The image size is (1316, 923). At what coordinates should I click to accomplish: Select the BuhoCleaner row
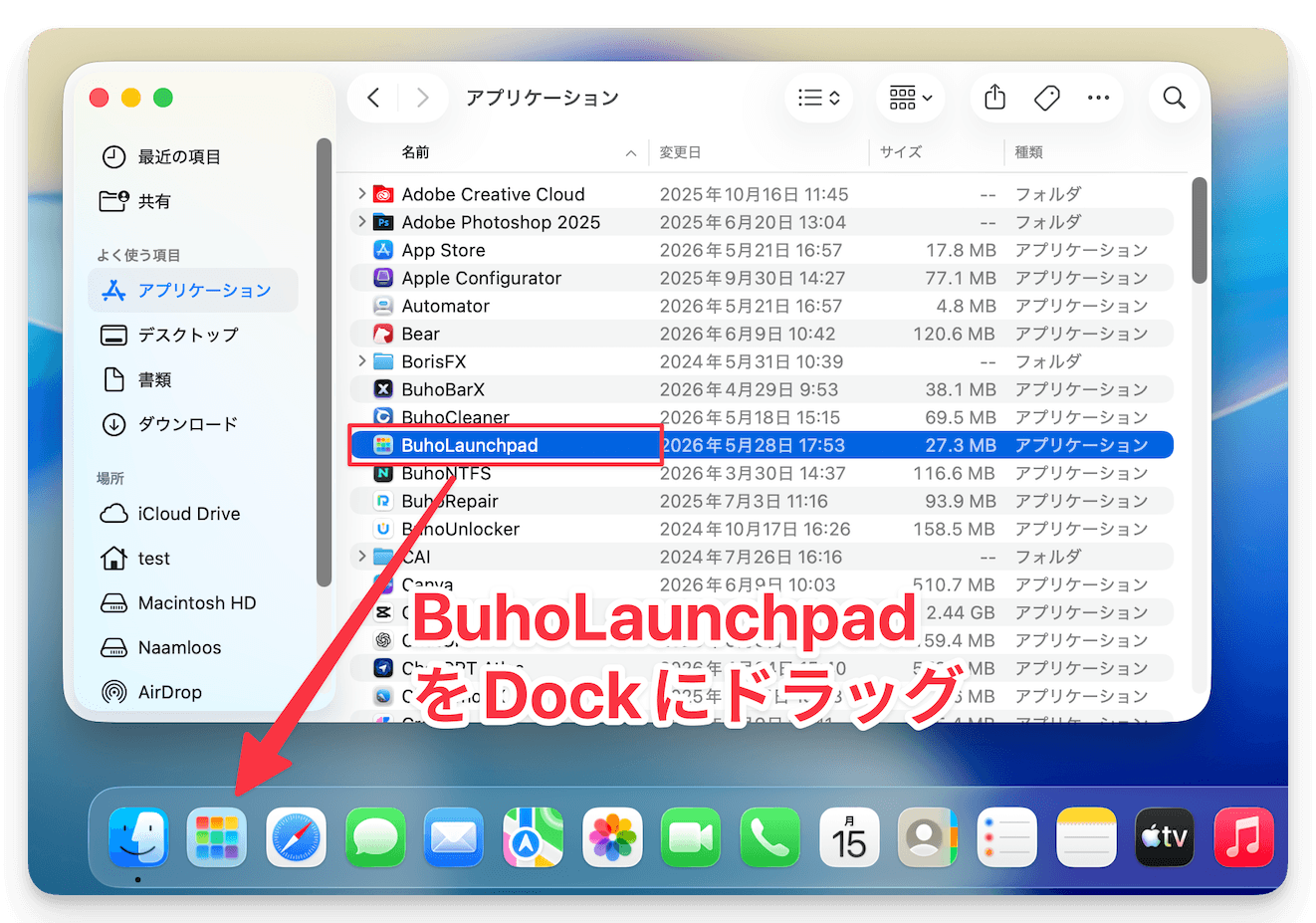click(762, 417)
